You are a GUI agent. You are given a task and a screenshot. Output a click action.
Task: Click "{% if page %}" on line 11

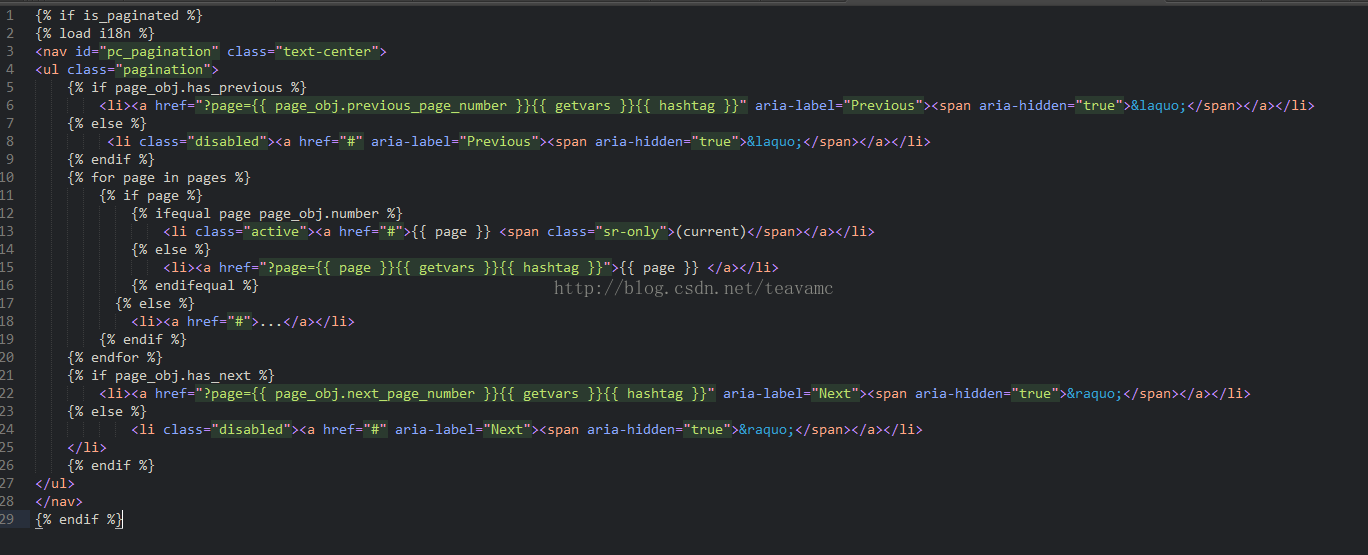151,196
